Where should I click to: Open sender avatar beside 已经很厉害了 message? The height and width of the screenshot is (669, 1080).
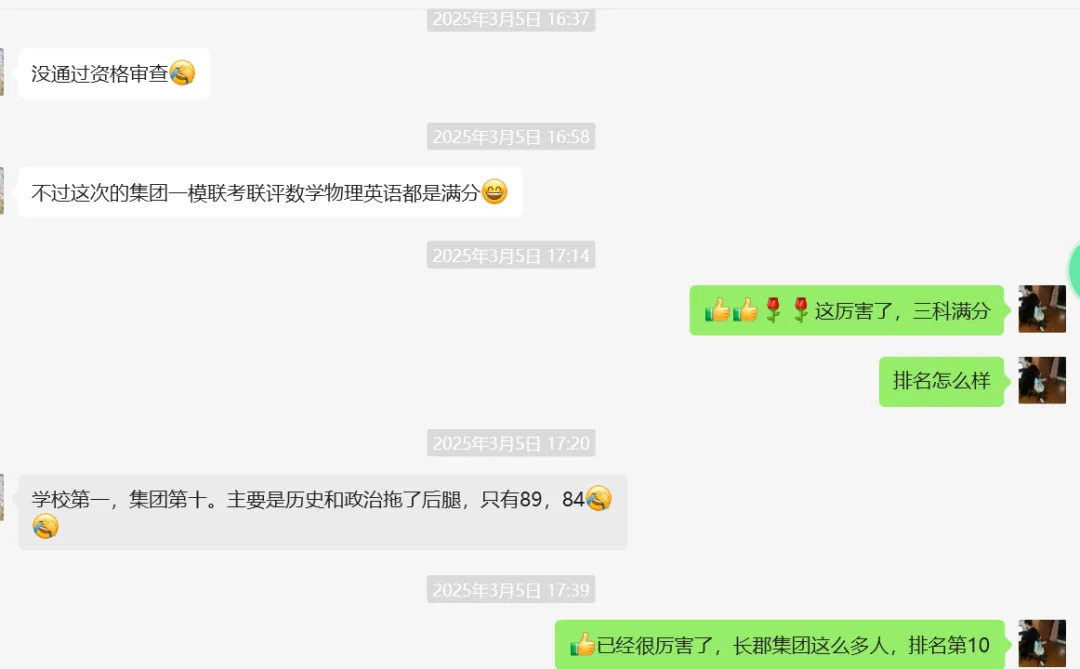(1042, 643)
